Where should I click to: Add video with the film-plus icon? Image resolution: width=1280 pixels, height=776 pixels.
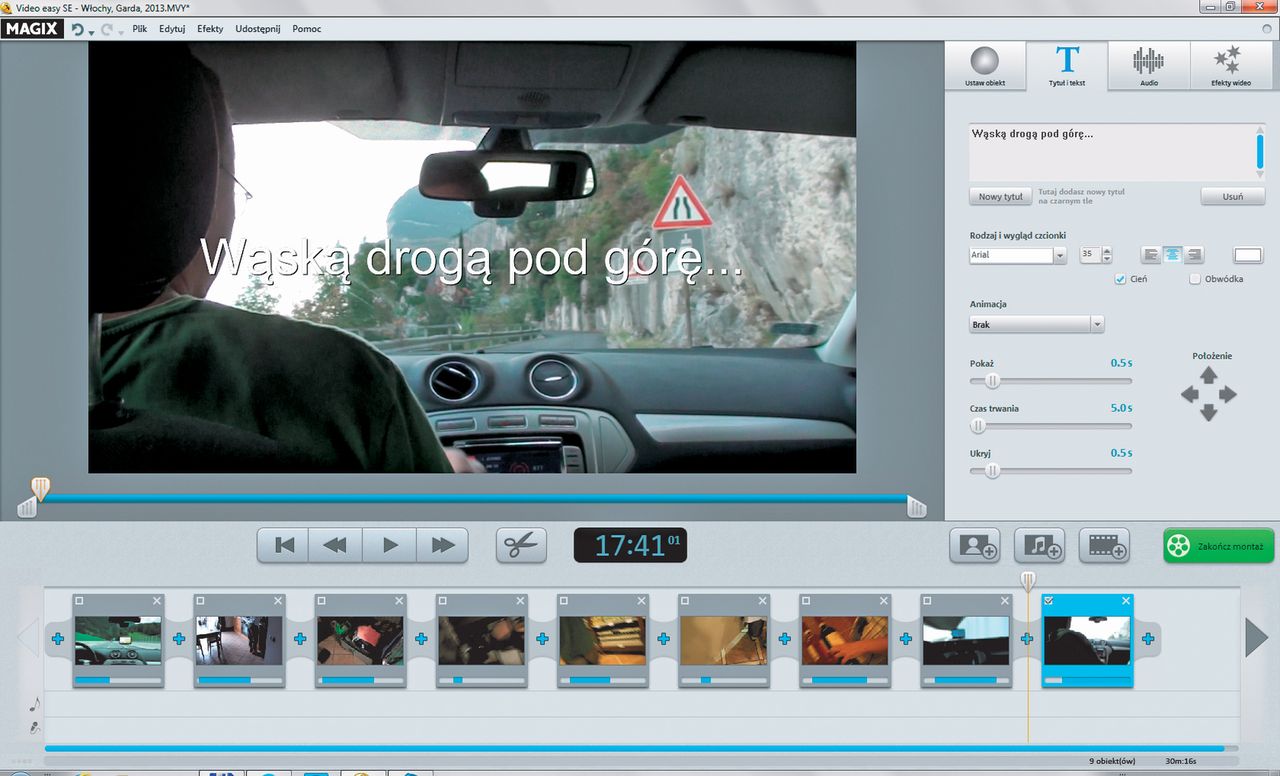1104,546
